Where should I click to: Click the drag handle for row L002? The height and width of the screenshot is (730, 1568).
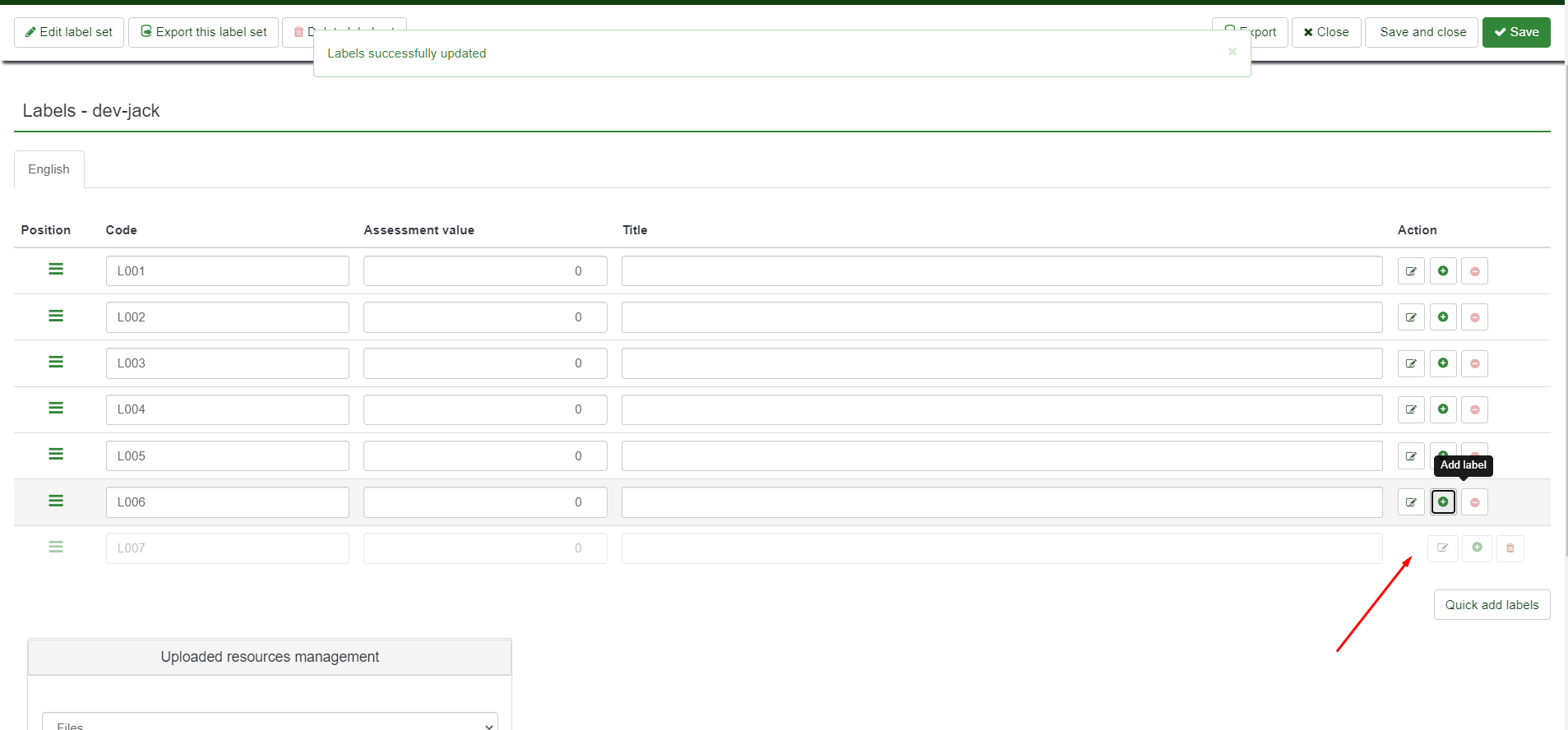[56, 316]
